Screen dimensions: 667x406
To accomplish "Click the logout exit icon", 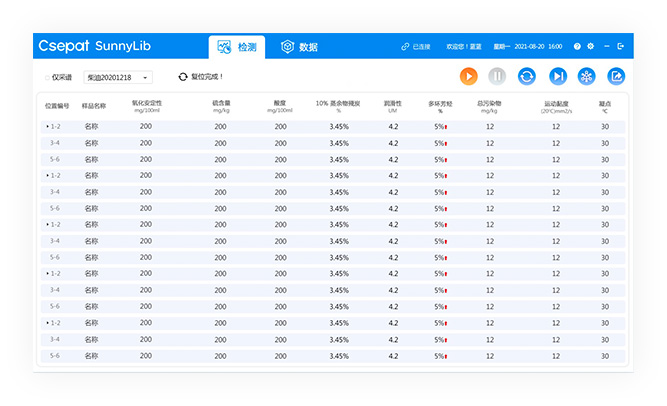I will tap(621, 47).
